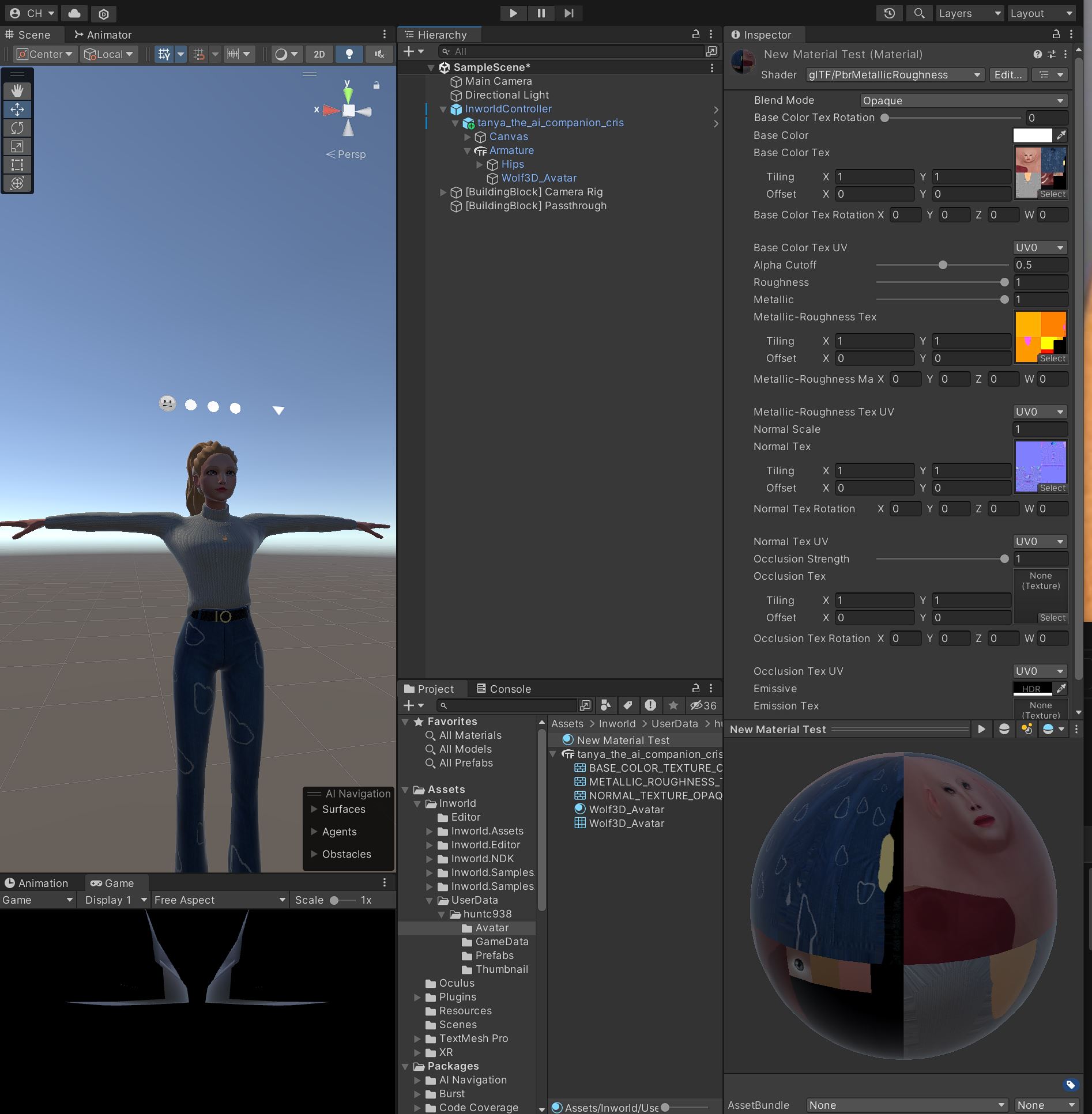Toggle hidden packages visibility count 36
The width and height of the screenshot is (1092, 1114).
click(x=703, y=705)
